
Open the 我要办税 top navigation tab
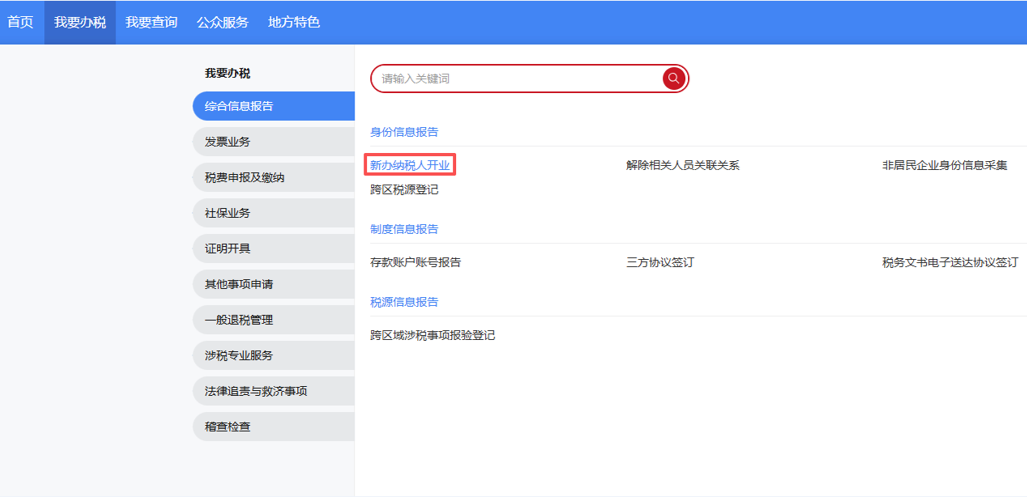[x=80, y=22]
